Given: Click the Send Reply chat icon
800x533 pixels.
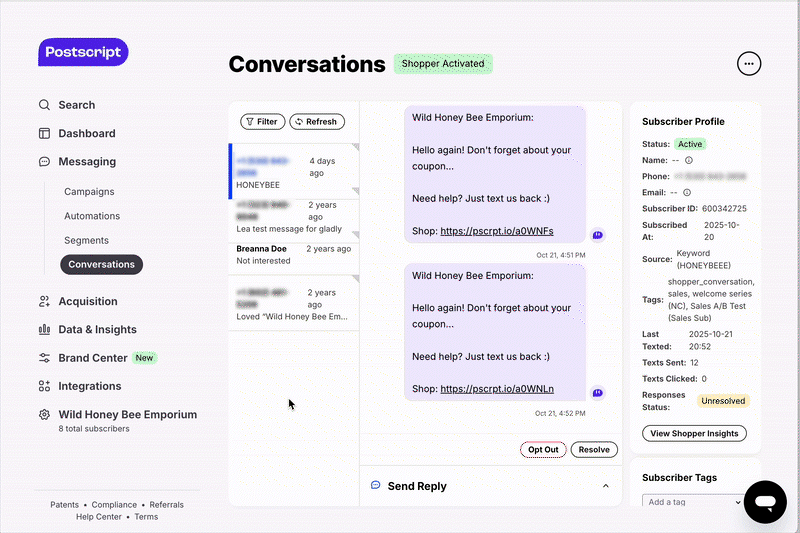Looking at the screenshot, I should [x=376, y=485].
